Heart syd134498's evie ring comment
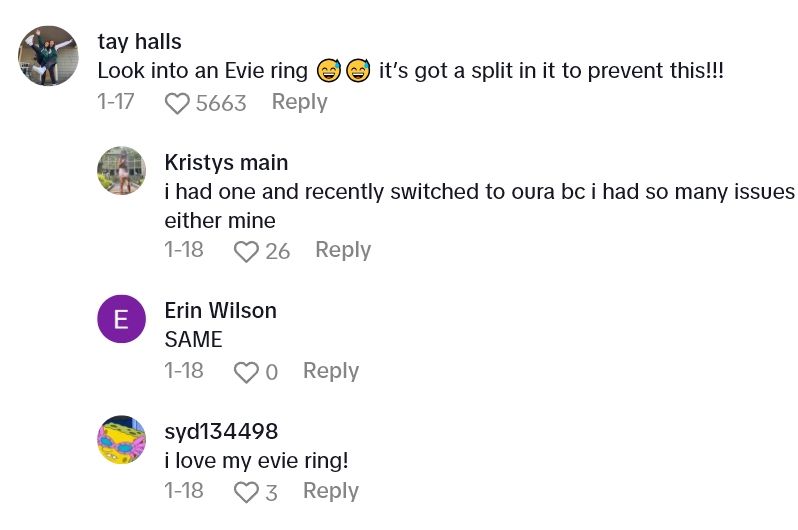Image resolution: width=798 pixels, height=530 pixels. pyautogui.click(x=246, y=492)
